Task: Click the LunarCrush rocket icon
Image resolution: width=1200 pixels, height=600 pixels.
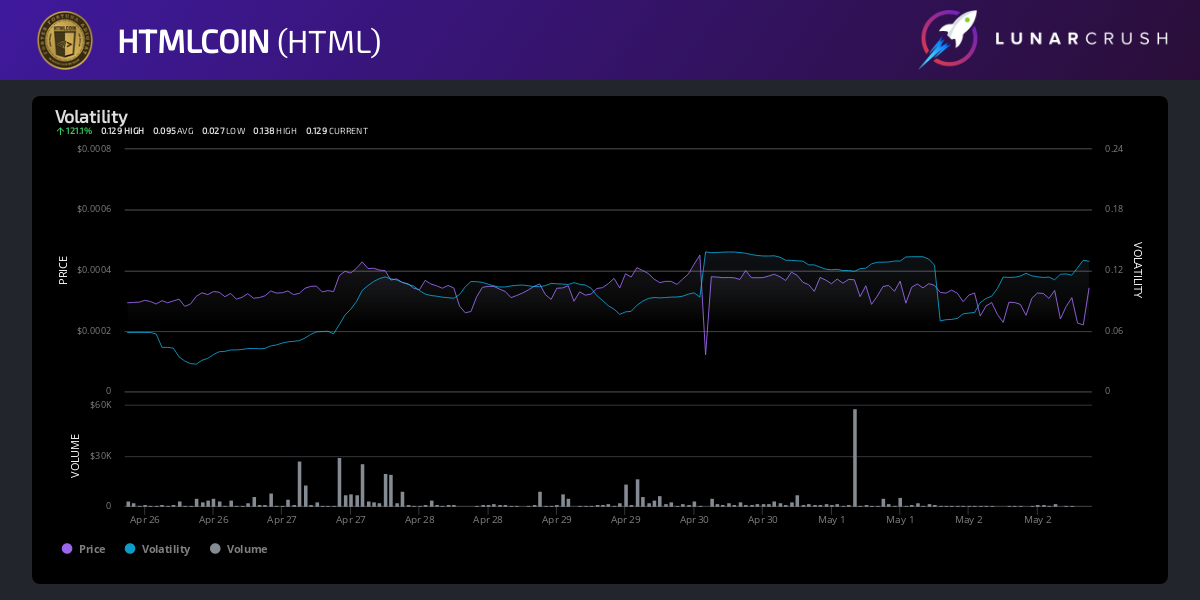Action: pos(948,40)
